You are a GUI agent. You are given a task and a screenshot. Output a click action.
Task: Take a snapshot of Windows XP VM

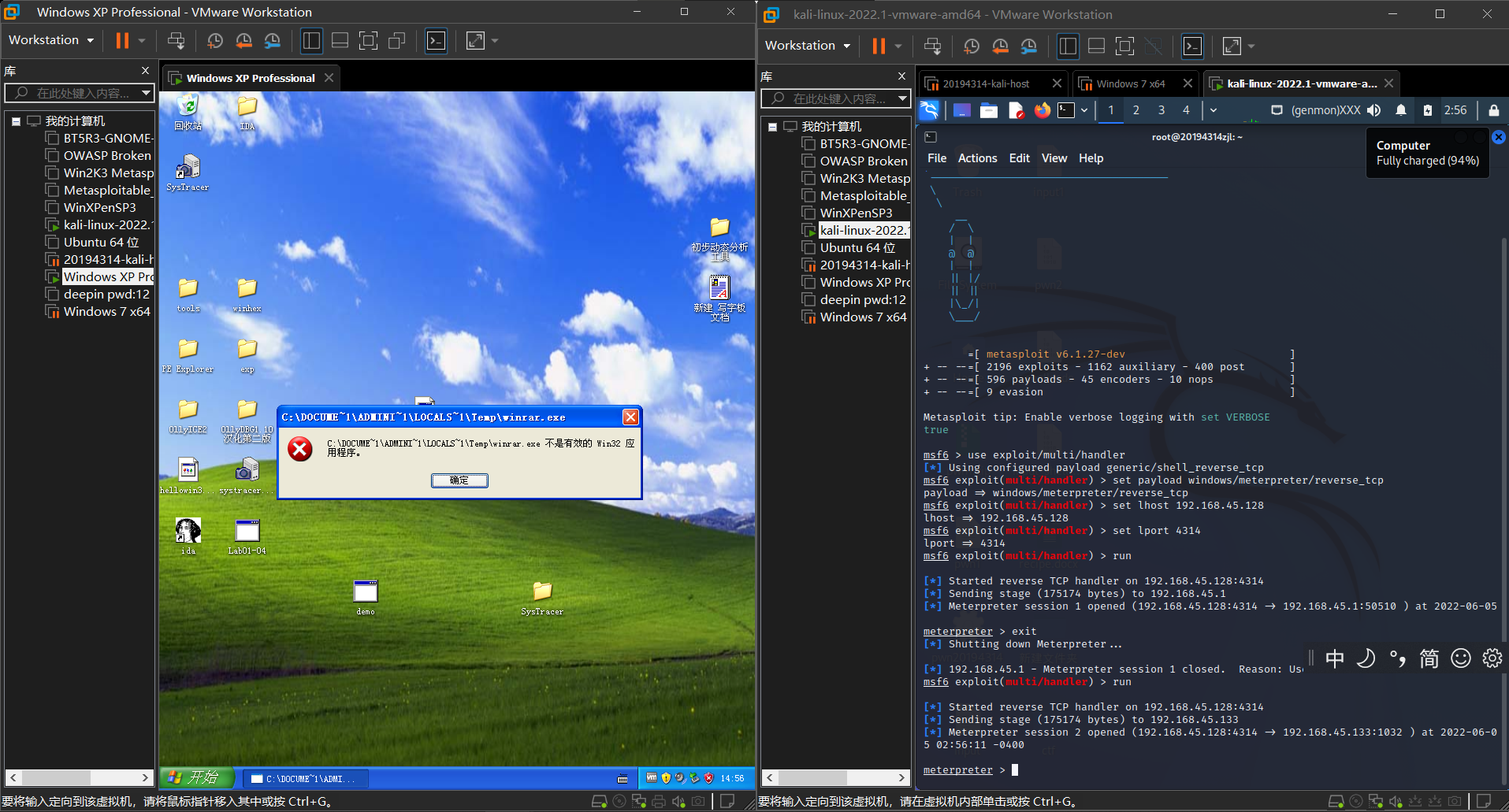pyautogui.click(x=215, y=40)
